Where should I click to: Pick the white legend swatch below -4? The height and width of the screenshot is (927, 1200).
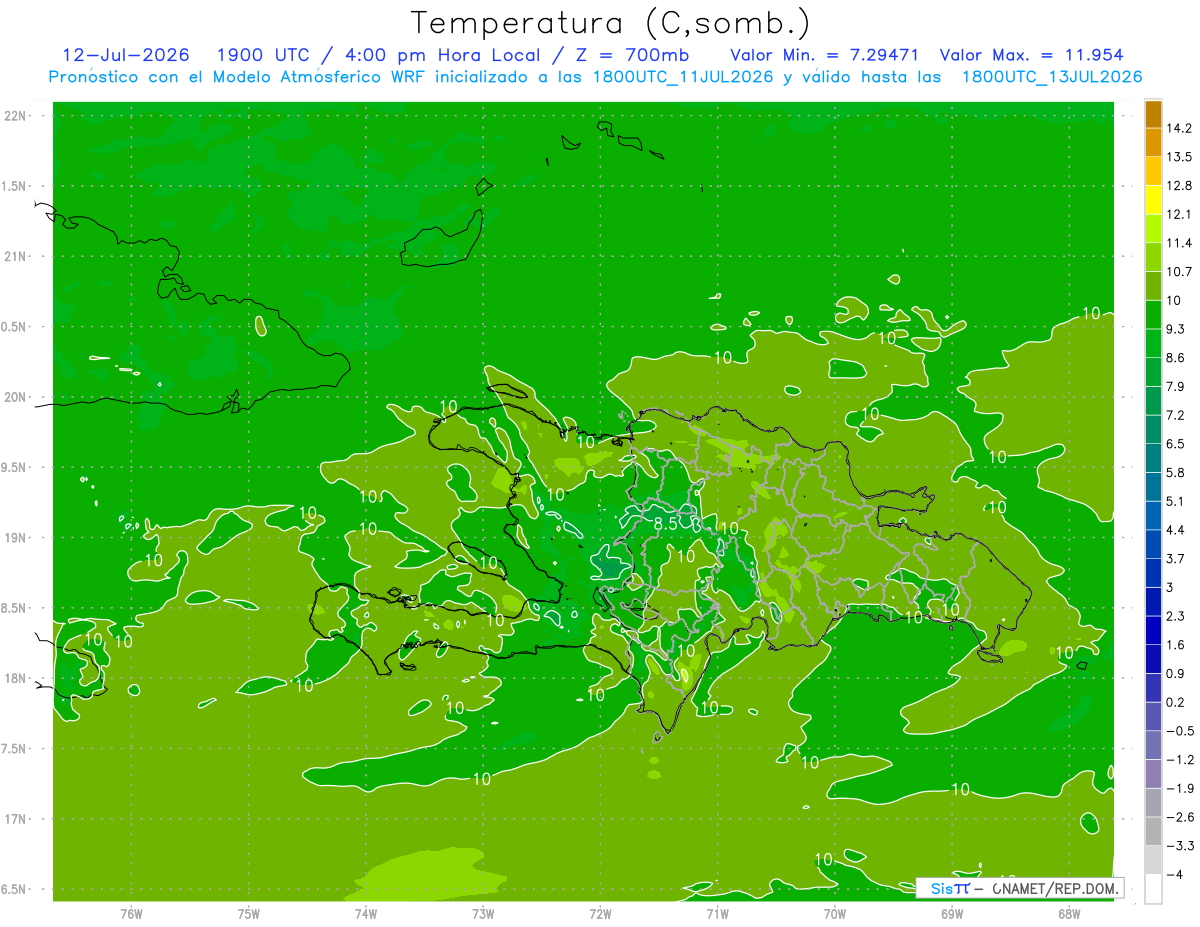(x=1153, y=888)
